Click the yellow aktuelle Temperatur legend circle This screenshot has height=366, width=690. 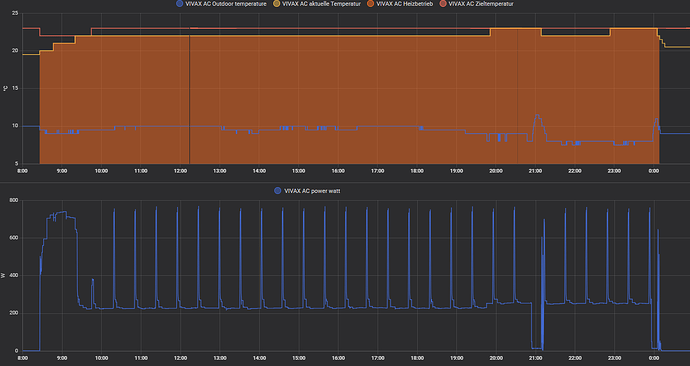pos(276,4)
